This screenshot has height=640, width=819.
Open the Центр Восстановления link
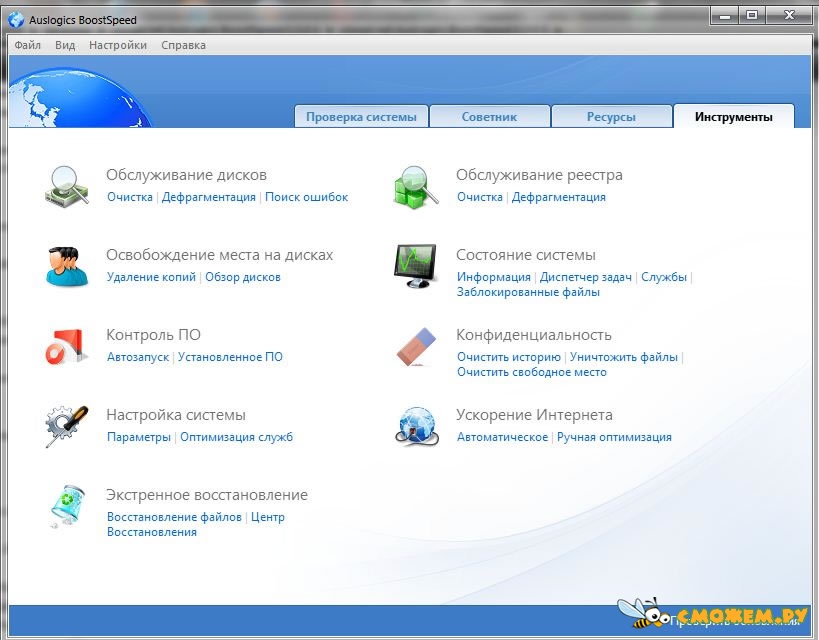196,525
